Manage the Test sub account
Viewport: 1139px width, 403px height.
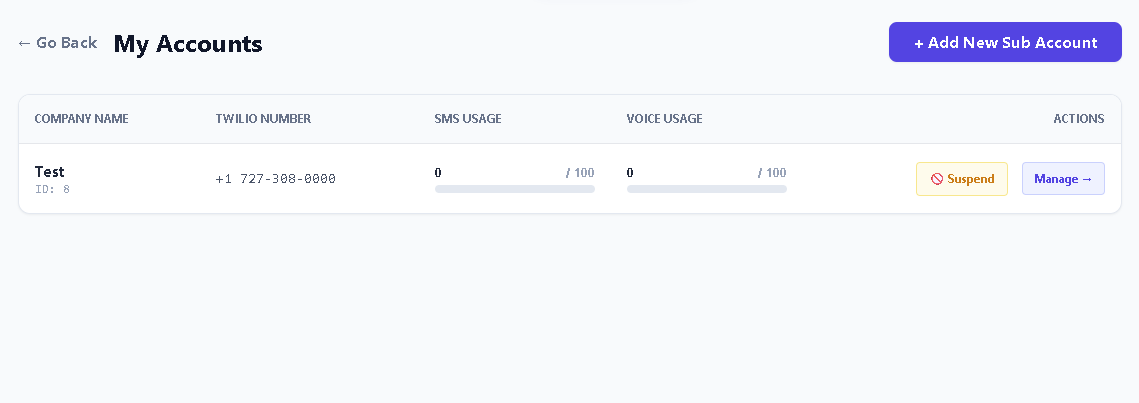[1063, 179]
